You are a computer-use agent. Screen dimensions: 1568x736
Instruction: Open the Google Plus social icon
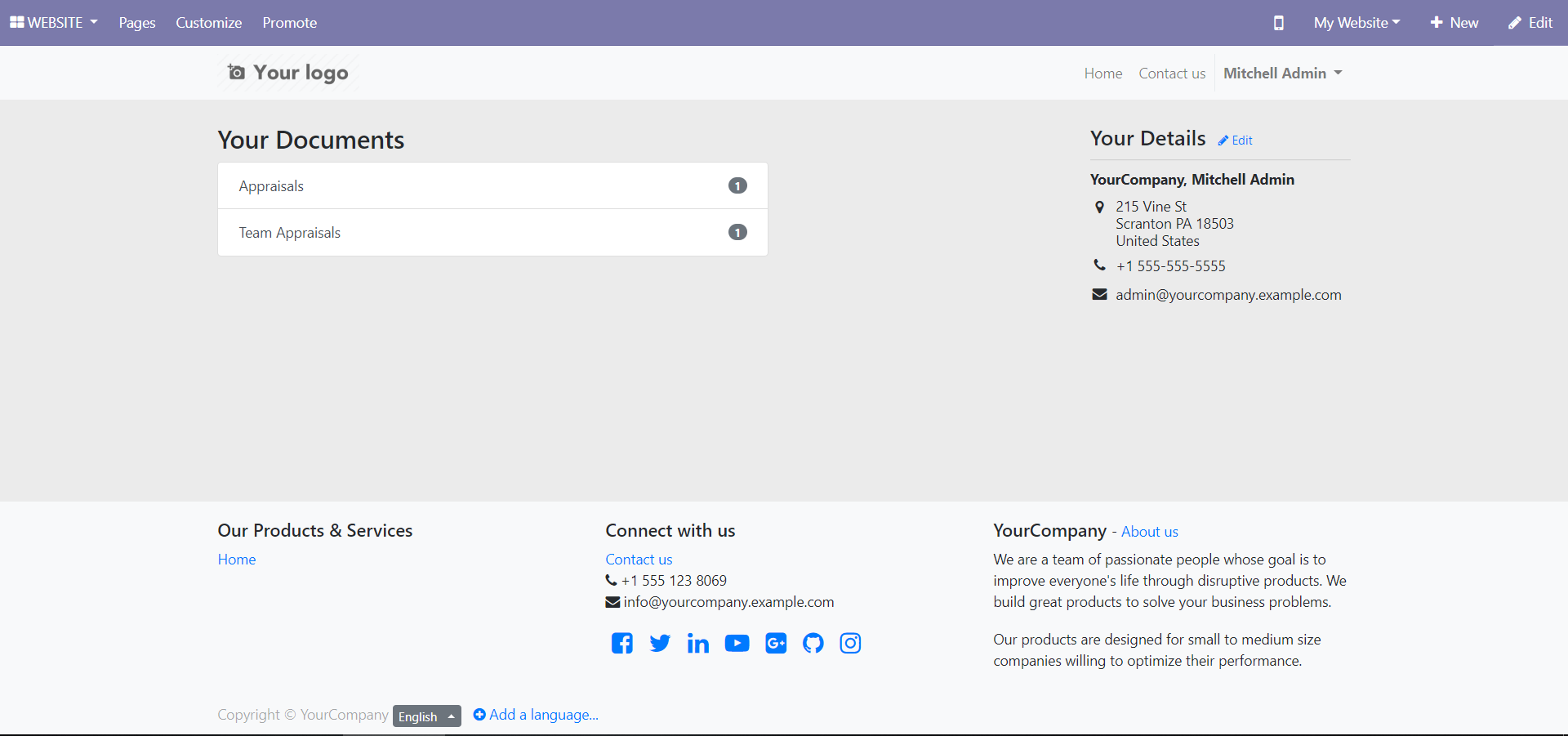click(x=775, y=644)
